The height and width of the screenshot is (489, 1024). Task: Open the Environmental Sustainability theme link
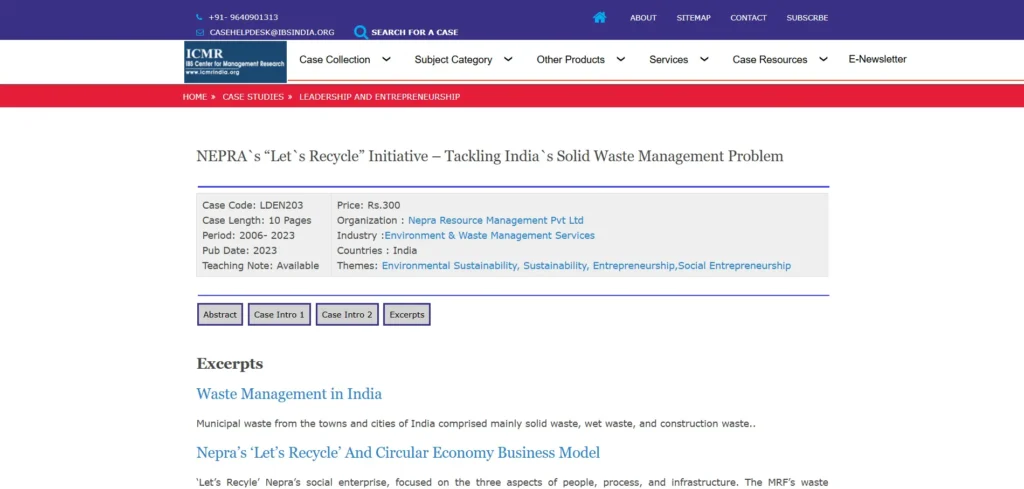click(x=451, y=266)
